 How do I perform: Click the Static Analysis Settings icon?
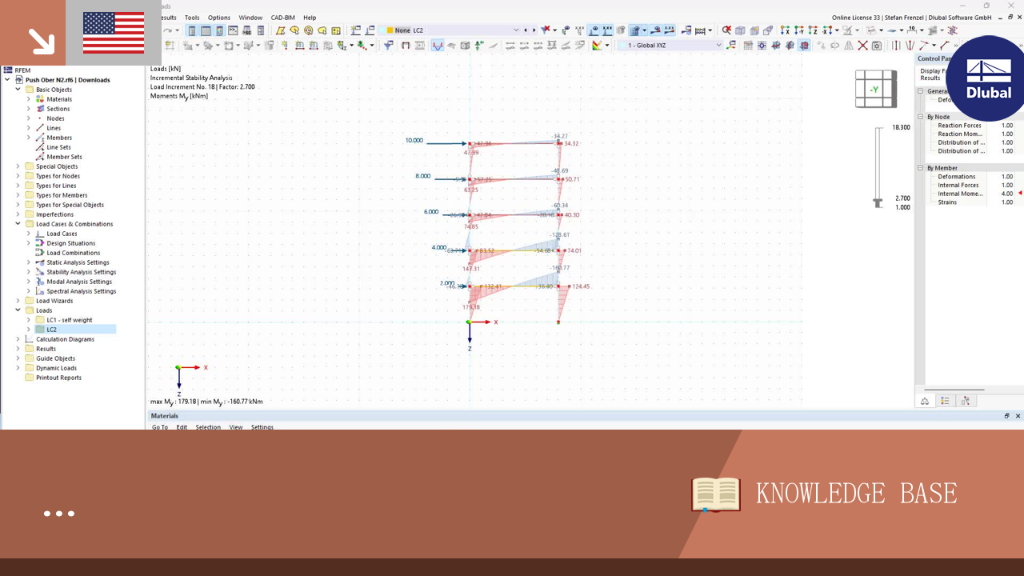[x=40, y=263]
